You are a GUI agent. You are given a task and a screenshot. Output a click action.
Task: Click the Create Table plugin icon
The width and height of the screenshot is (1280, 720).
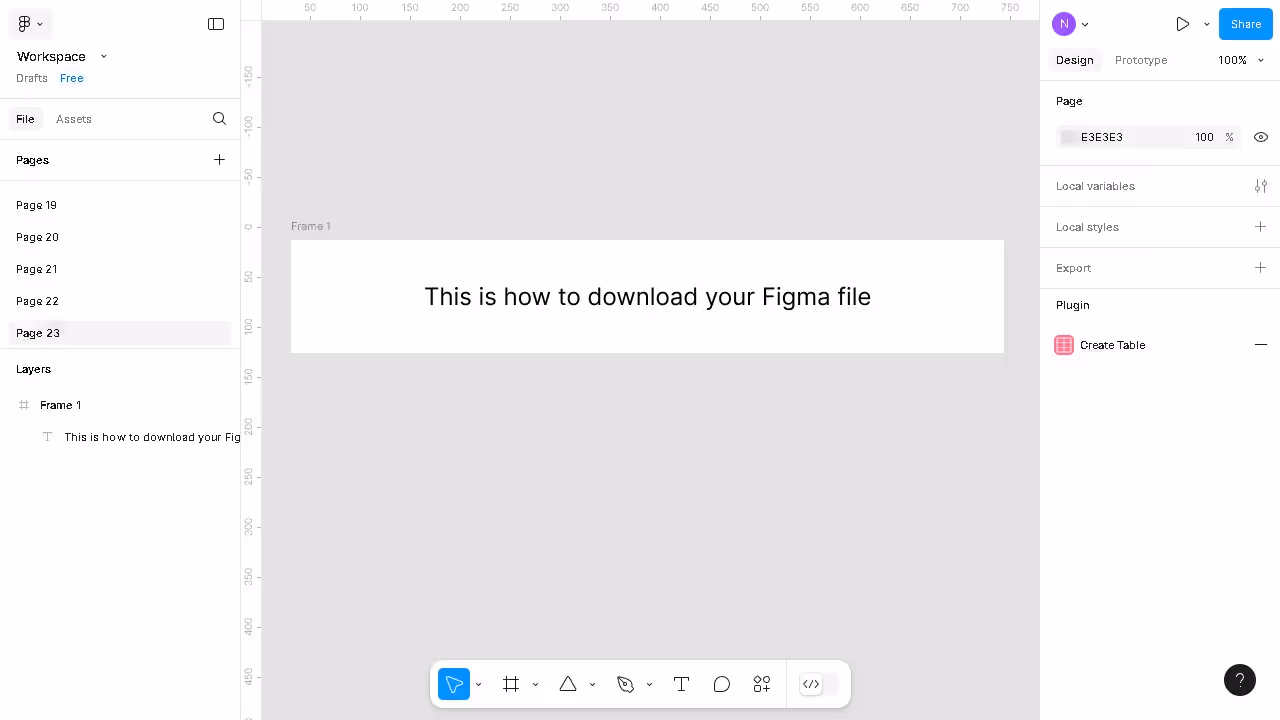(x=1064, y=345)
